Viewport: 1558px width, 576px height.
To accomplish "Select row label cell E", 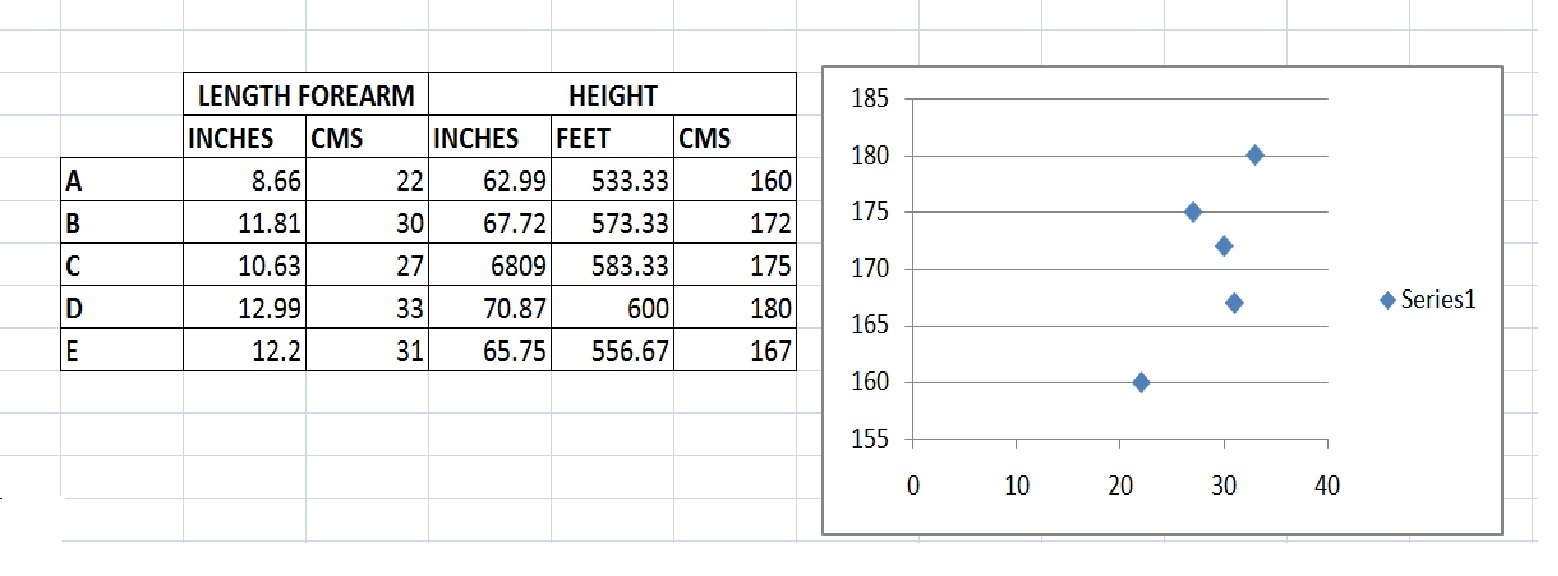I will [x=122, y=351].
